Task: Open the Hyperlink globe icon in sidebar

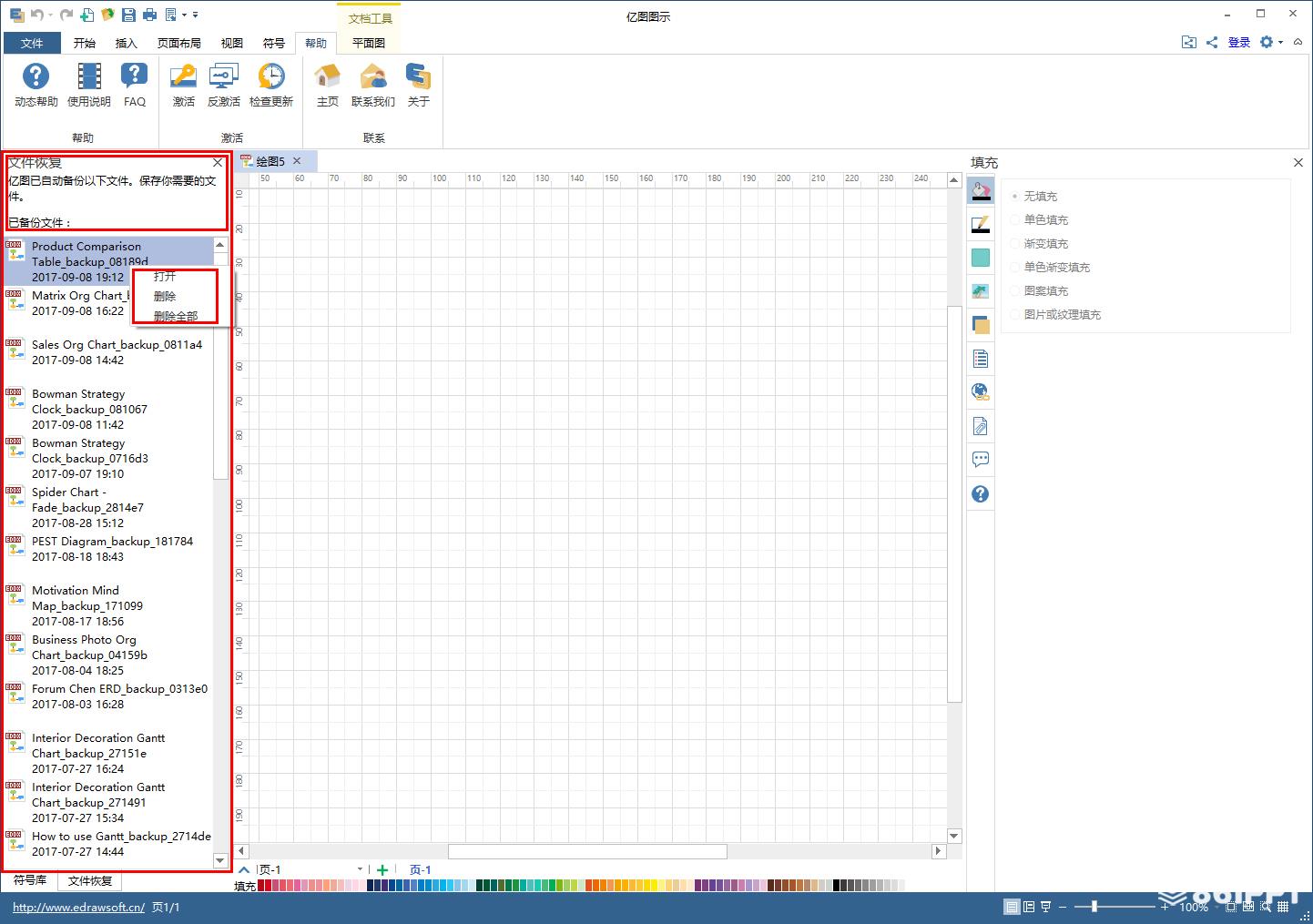Action: pos(981,392)
